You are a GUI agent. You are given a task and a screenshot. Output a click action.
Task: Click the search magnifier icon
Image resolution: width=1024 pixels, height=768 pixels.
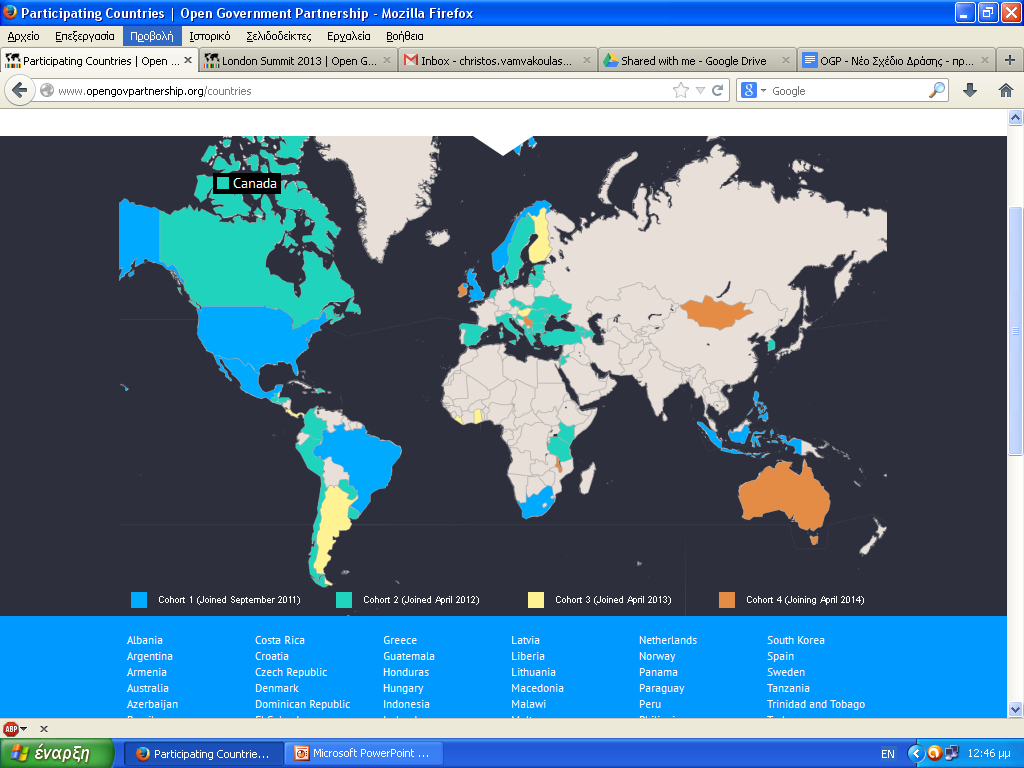click(x=936, y=90)
